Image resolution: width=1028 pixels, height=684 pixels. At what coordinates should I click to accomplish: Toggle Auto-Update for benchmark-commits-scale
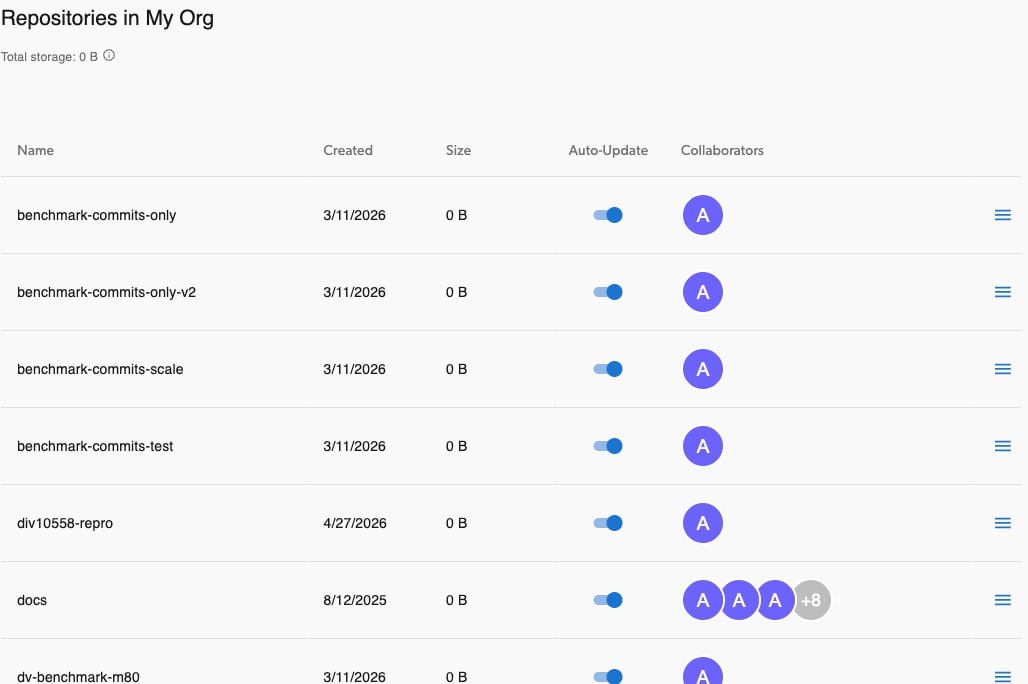[608, 369]
